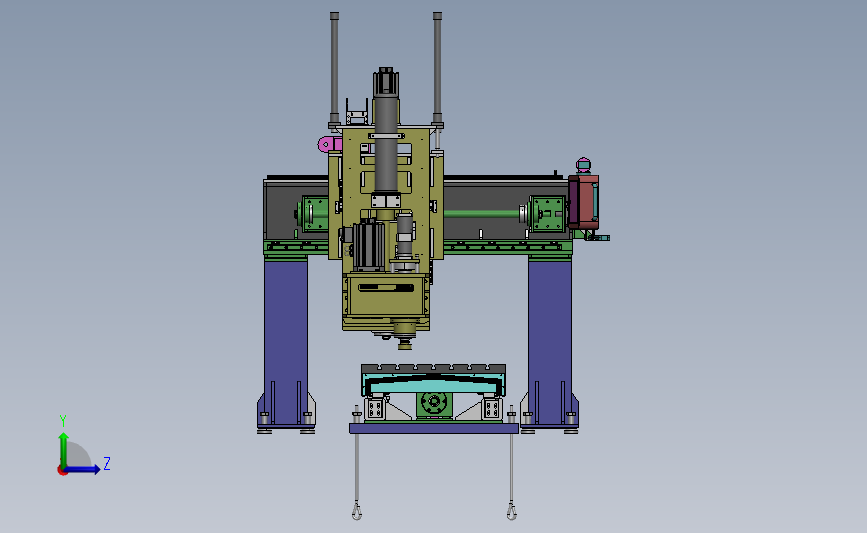Select the right green bearing block on the beam
Image resolution: width=867 pixels, height=533 pixels.
[547, 213]
